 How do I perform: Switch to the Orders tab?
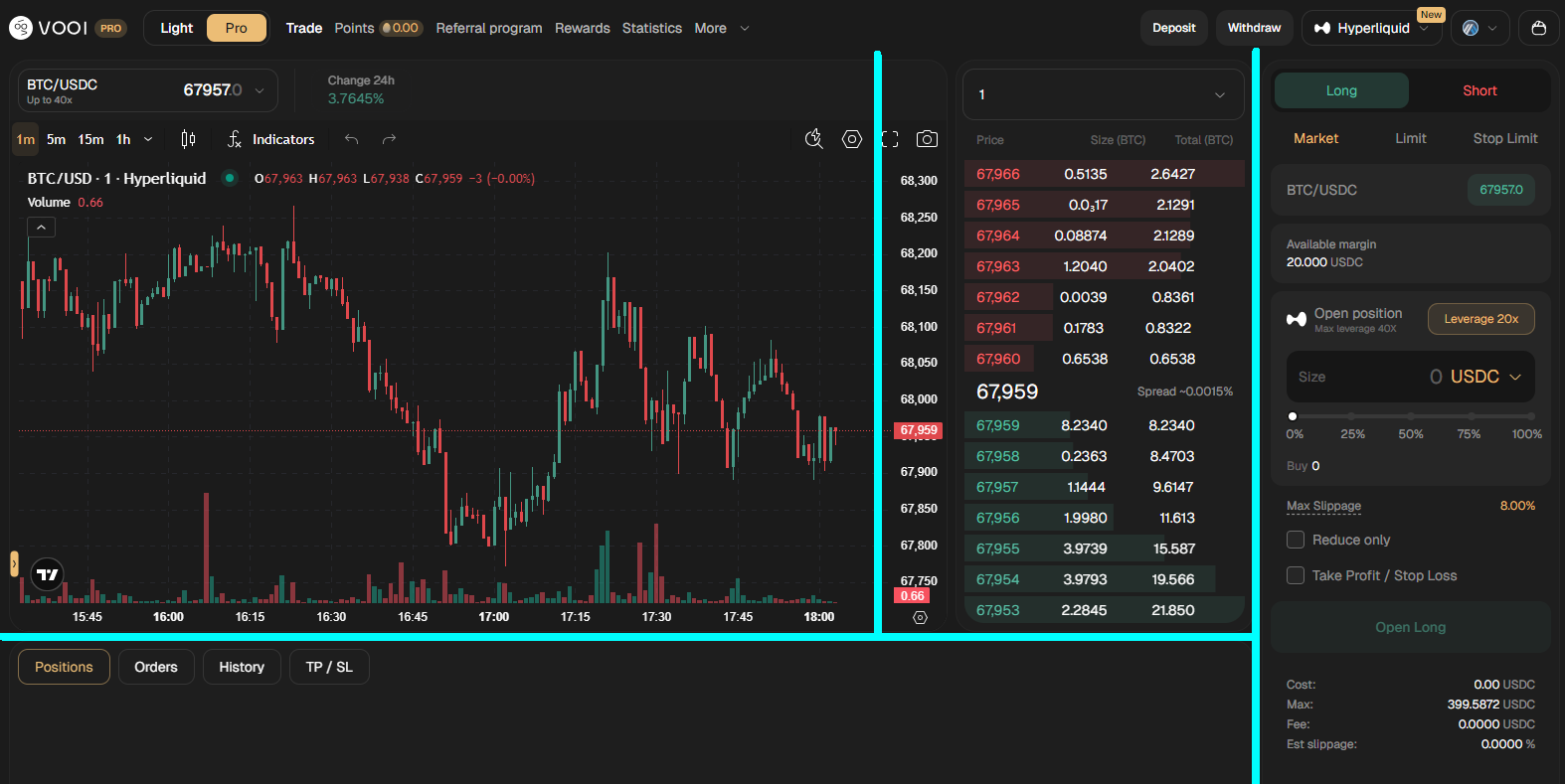[156, 667]
